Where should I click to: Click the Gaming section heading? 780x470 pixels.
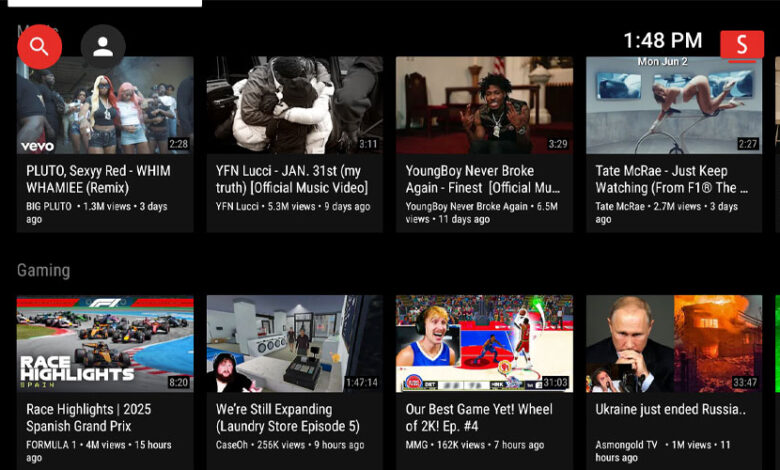[43, 270]
